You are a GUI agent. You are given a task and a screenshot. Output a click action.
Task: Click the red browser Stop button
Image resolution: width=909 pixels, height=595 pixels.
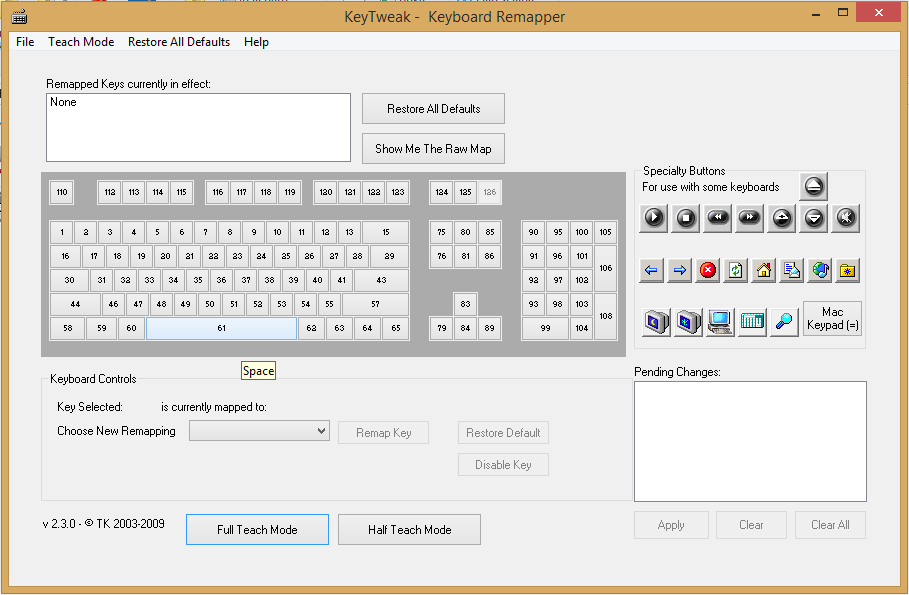[708, 270]
